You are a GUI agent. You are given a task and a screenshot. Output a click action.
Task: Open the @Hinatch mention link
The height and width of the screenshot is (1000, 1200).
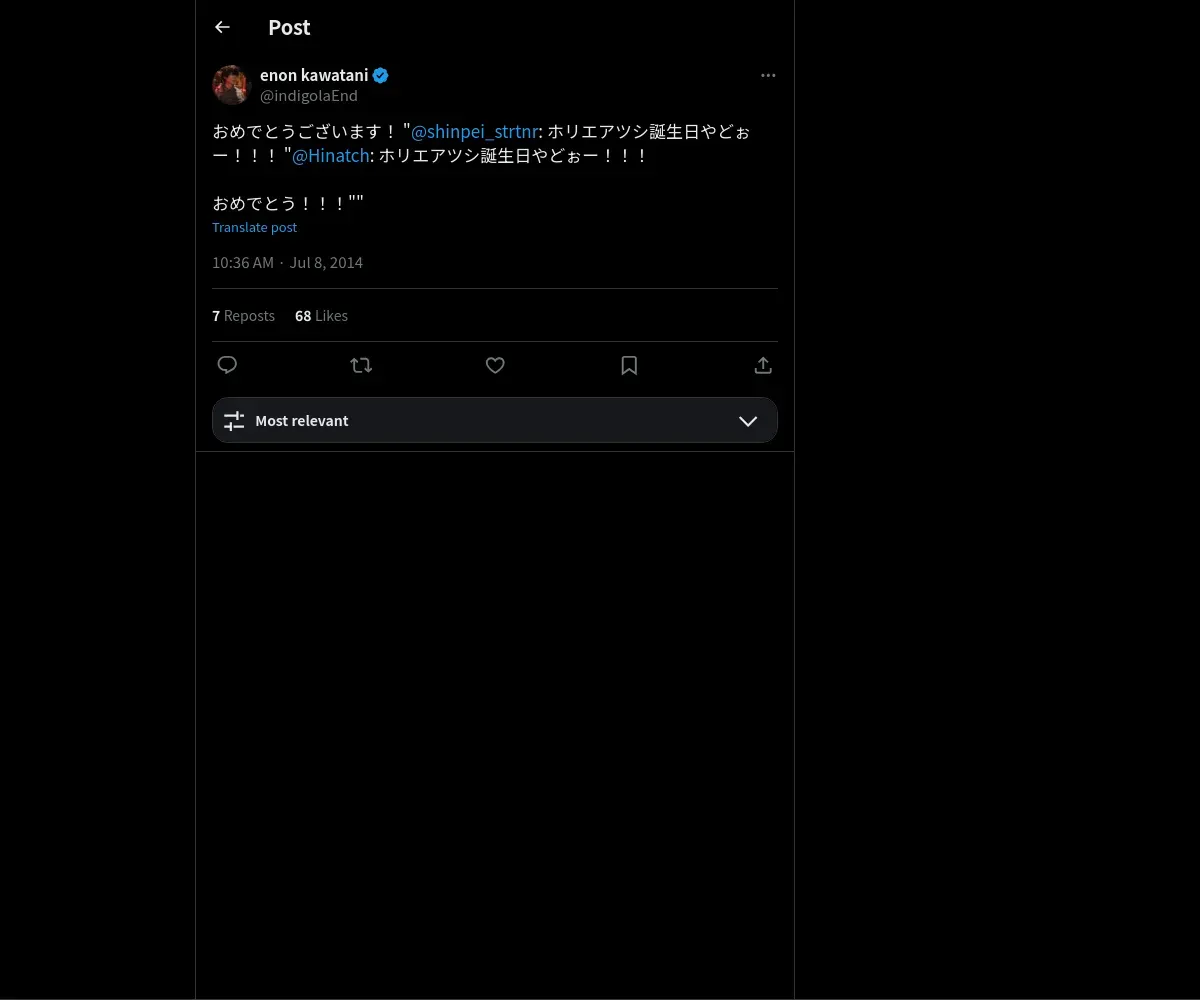click(x=330, y=156)
